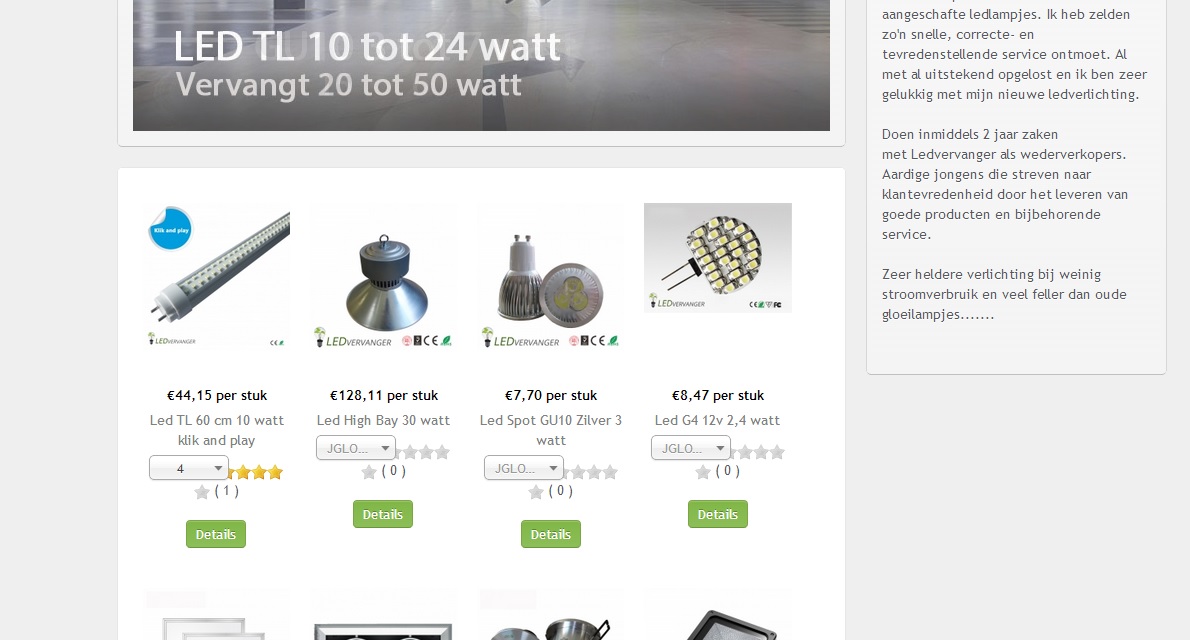This screenshot has width=1190, height=640.
Task: Open JGLO dropdown under Led G4 12v
Action: click(x=691, y=448)
